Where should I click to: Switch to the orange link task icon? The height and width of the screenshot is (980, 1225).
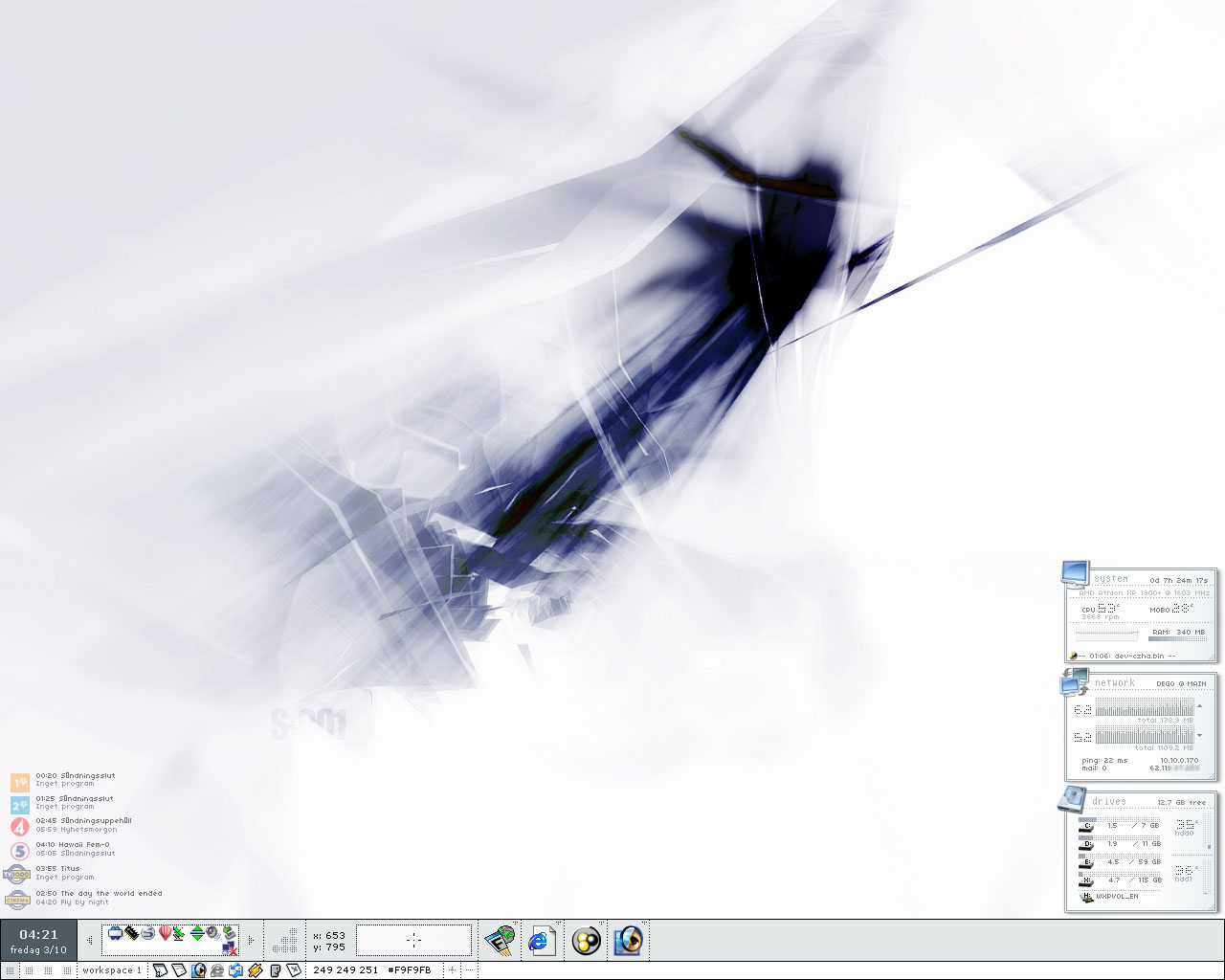pos(255,969)
